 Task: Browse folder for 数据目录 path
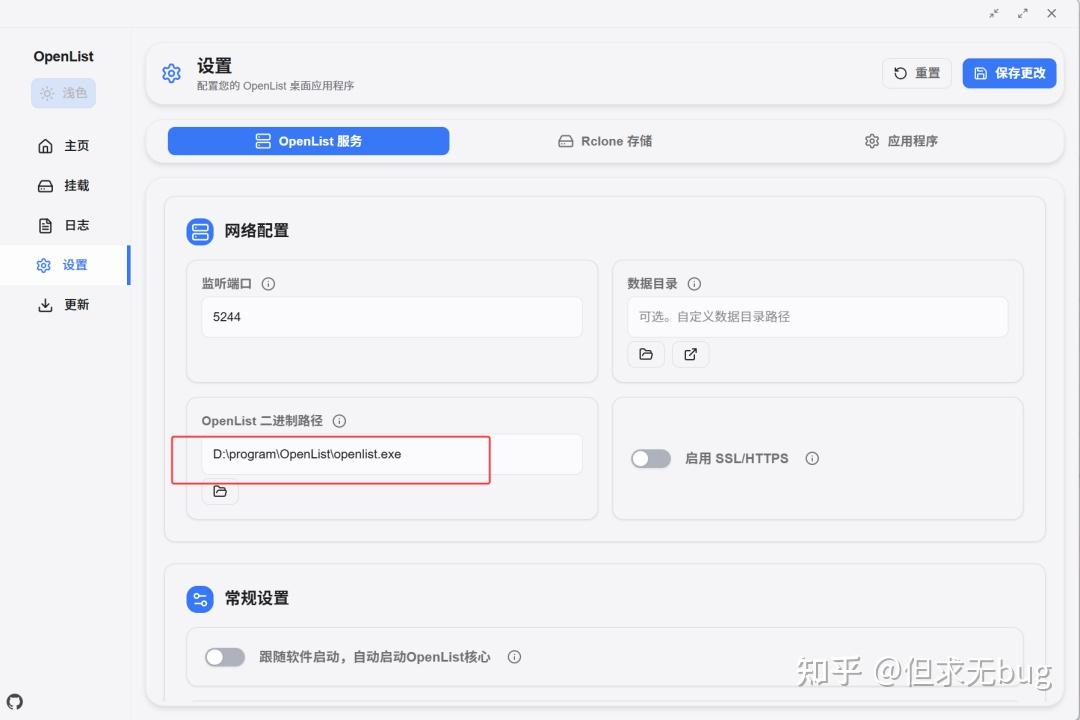coord(646,354)
